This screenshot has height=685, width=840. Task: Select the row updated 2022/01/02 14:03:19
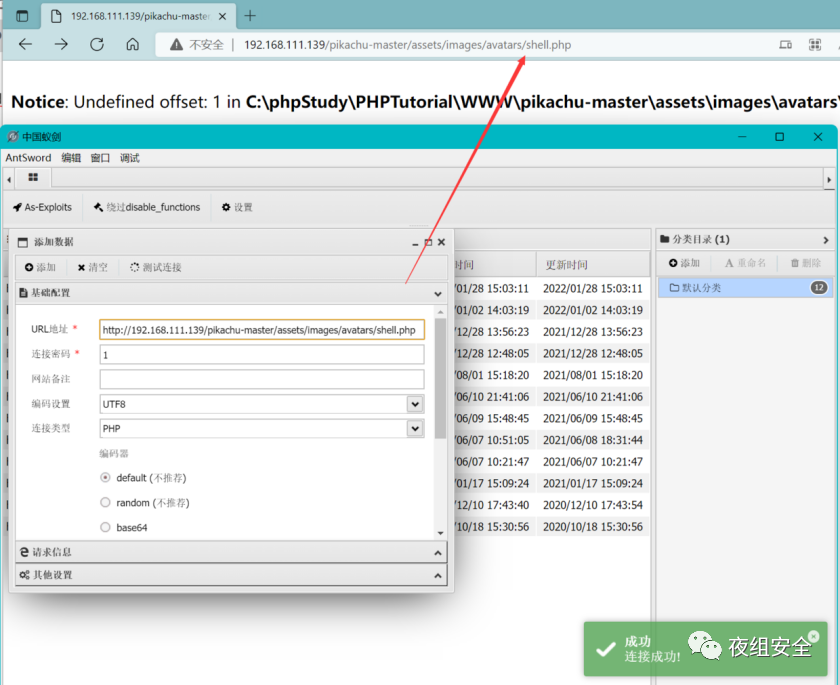pyautogui.click(x=551, y=310)
